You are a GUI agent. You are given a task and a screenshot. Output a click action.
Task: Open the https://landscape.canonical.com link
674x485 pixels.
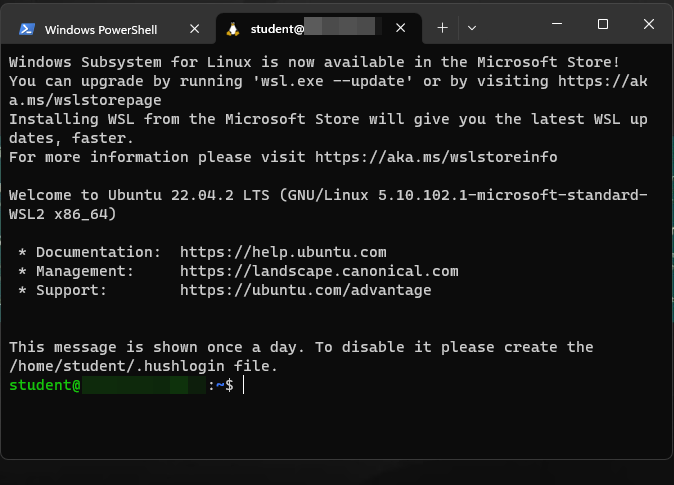click(319, 271)
